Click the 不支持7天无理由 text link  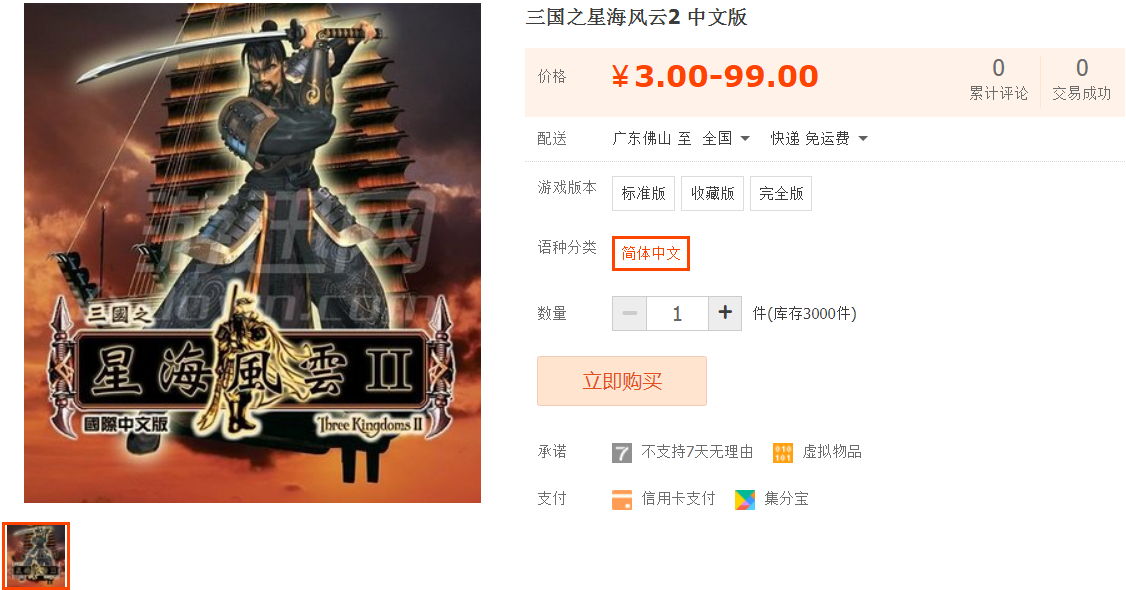(x=697, y=452)
